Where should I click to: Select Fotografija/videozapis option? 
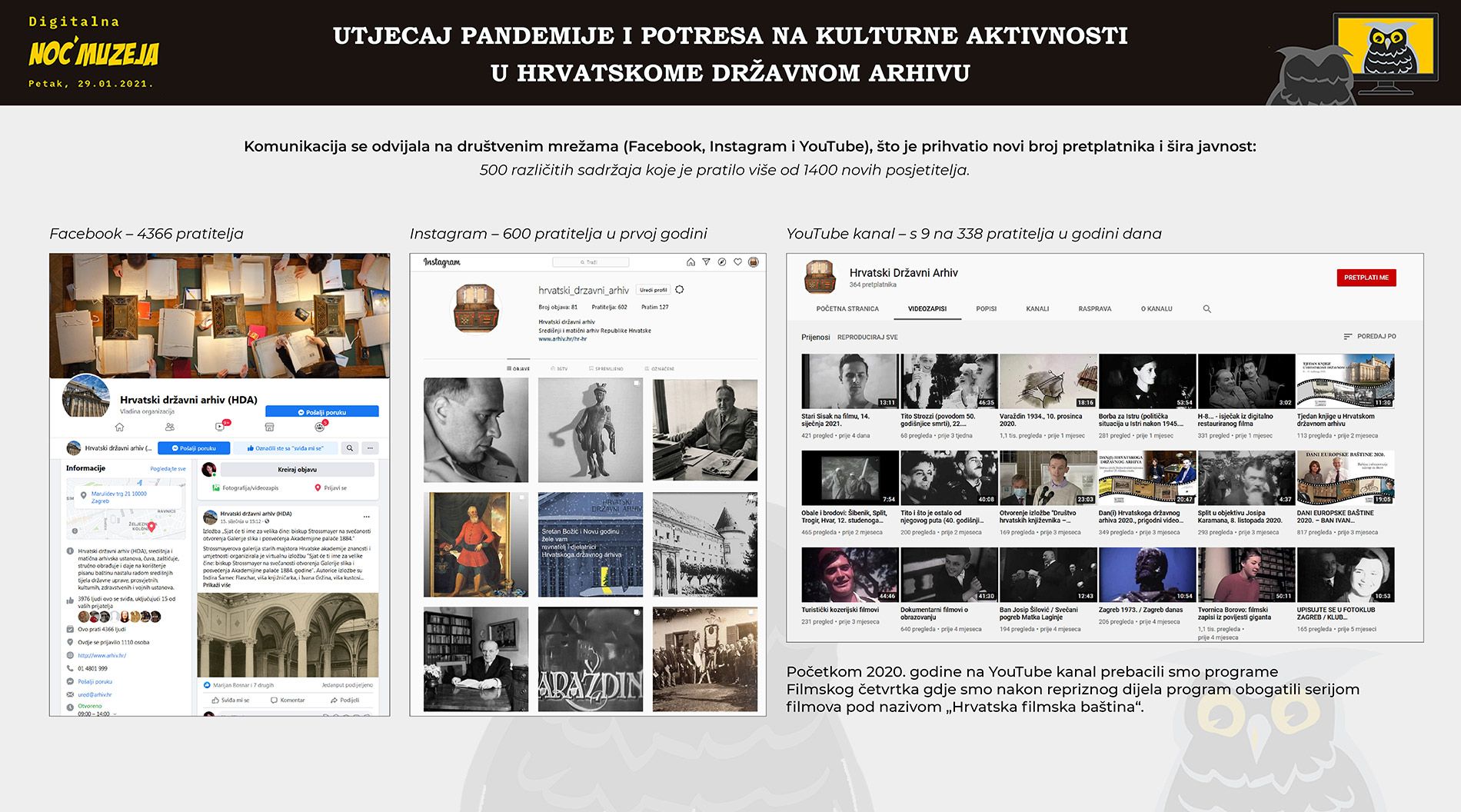[246, 488]
